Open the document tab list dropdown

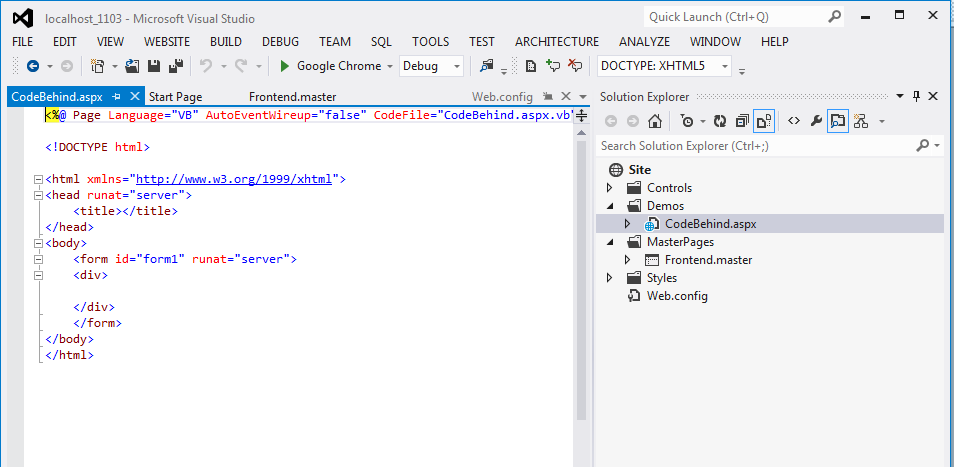[x=583, y=96]
